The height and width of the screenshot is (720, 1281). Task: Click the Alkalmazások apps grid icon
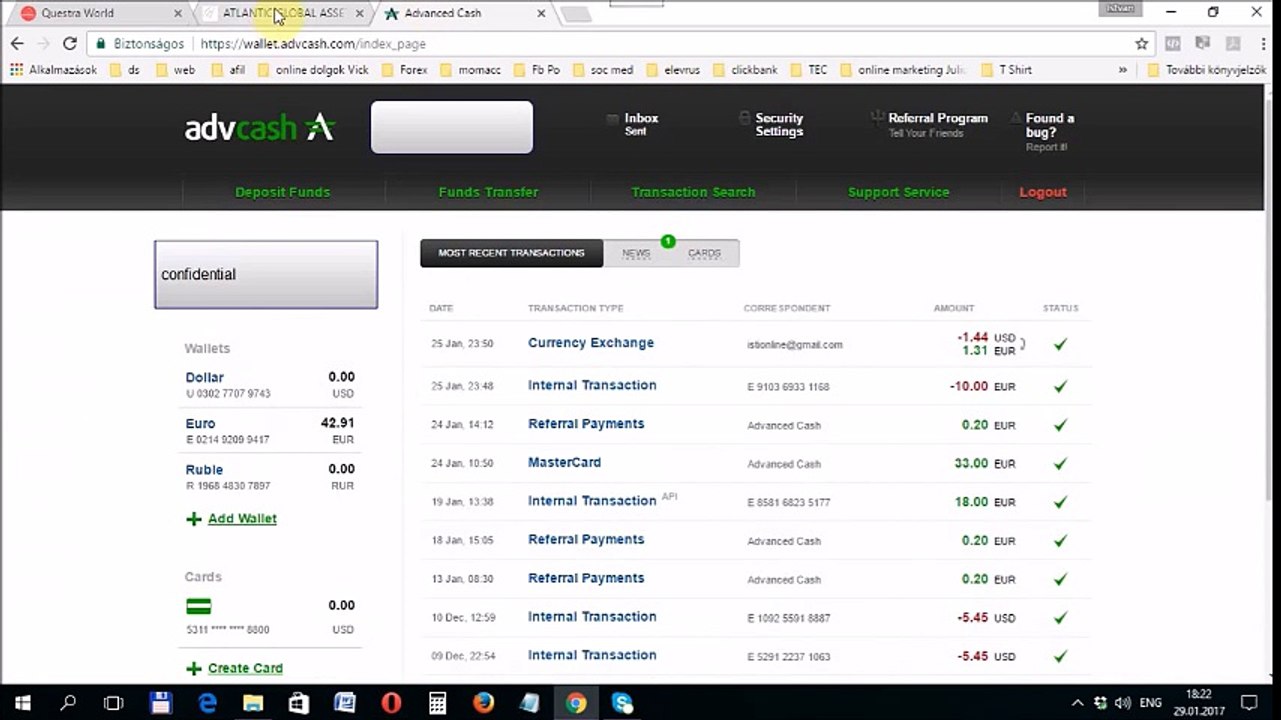pyautogui.click(x=16, y=70)
